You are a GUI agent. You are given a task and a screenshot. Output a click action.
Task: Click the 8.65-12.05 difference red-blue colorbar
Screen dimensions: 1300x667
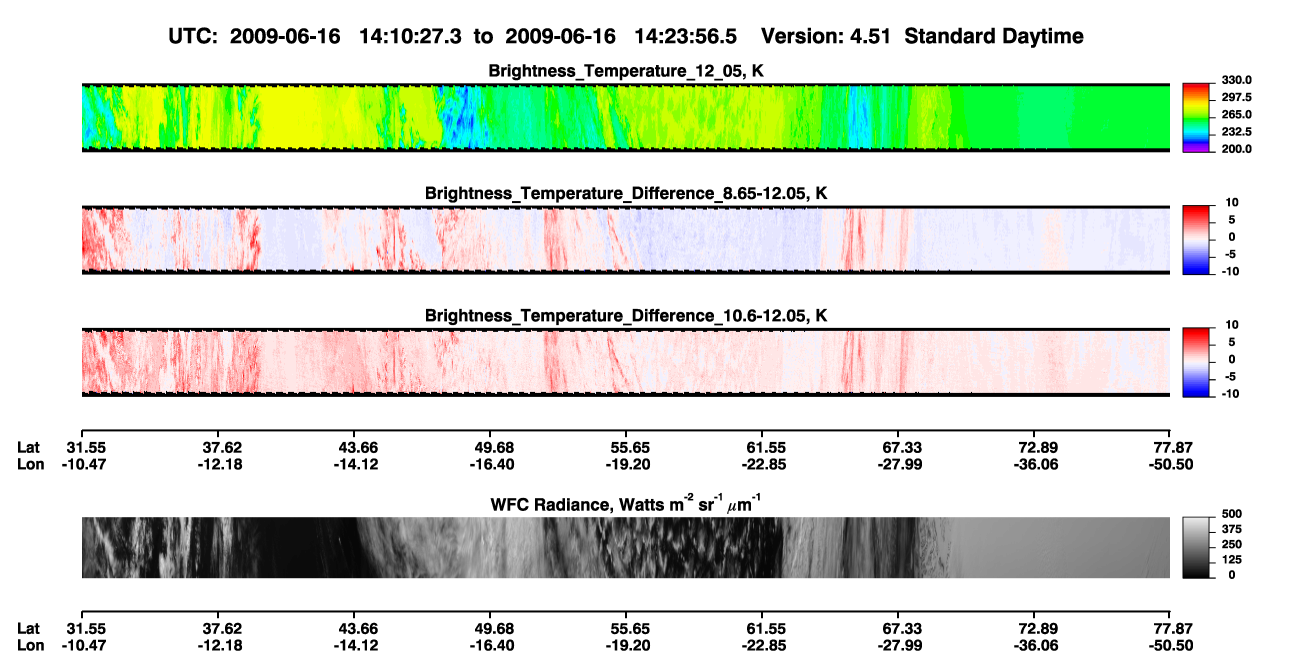coord(1197,239)
